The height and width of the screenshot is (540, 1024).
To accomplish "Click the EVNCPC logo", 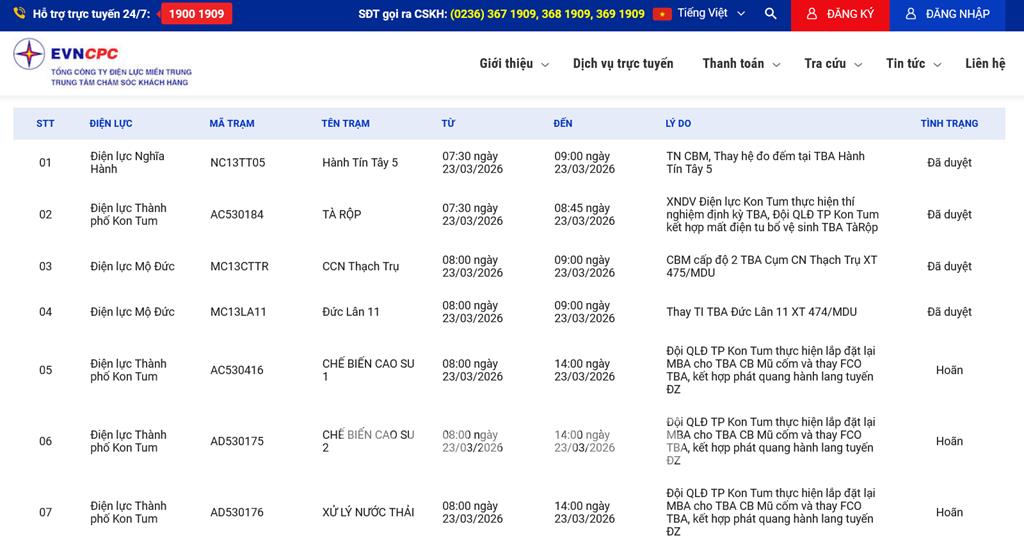I will [x=102, y=63].
